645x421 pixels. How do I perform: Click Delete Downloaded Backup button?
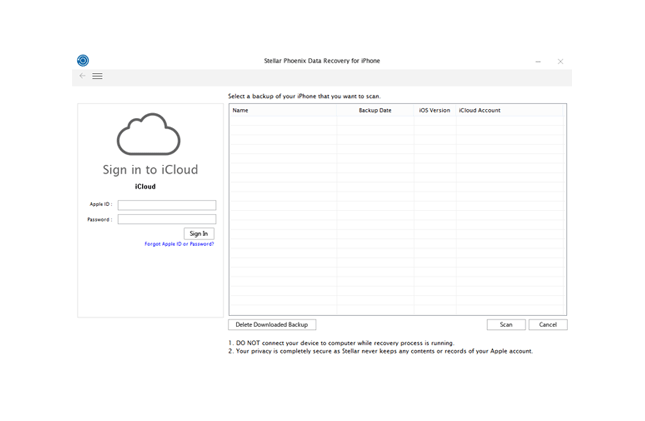(x=272, y=325)
